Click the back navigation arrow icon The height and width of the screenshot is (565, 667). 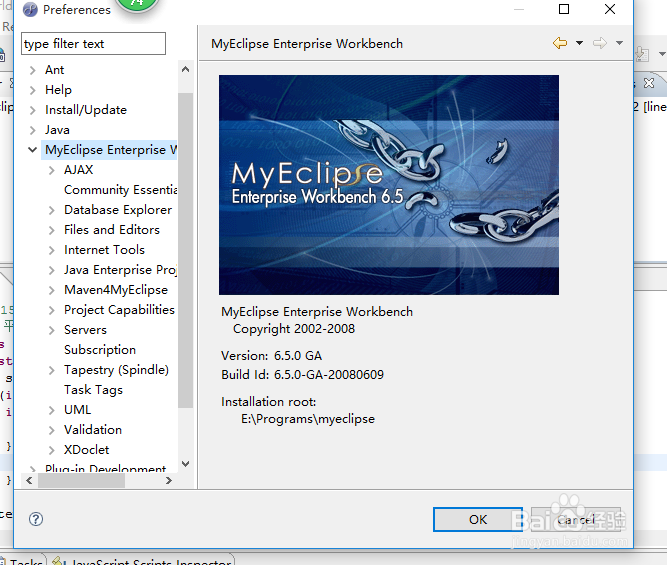[560, 43]
